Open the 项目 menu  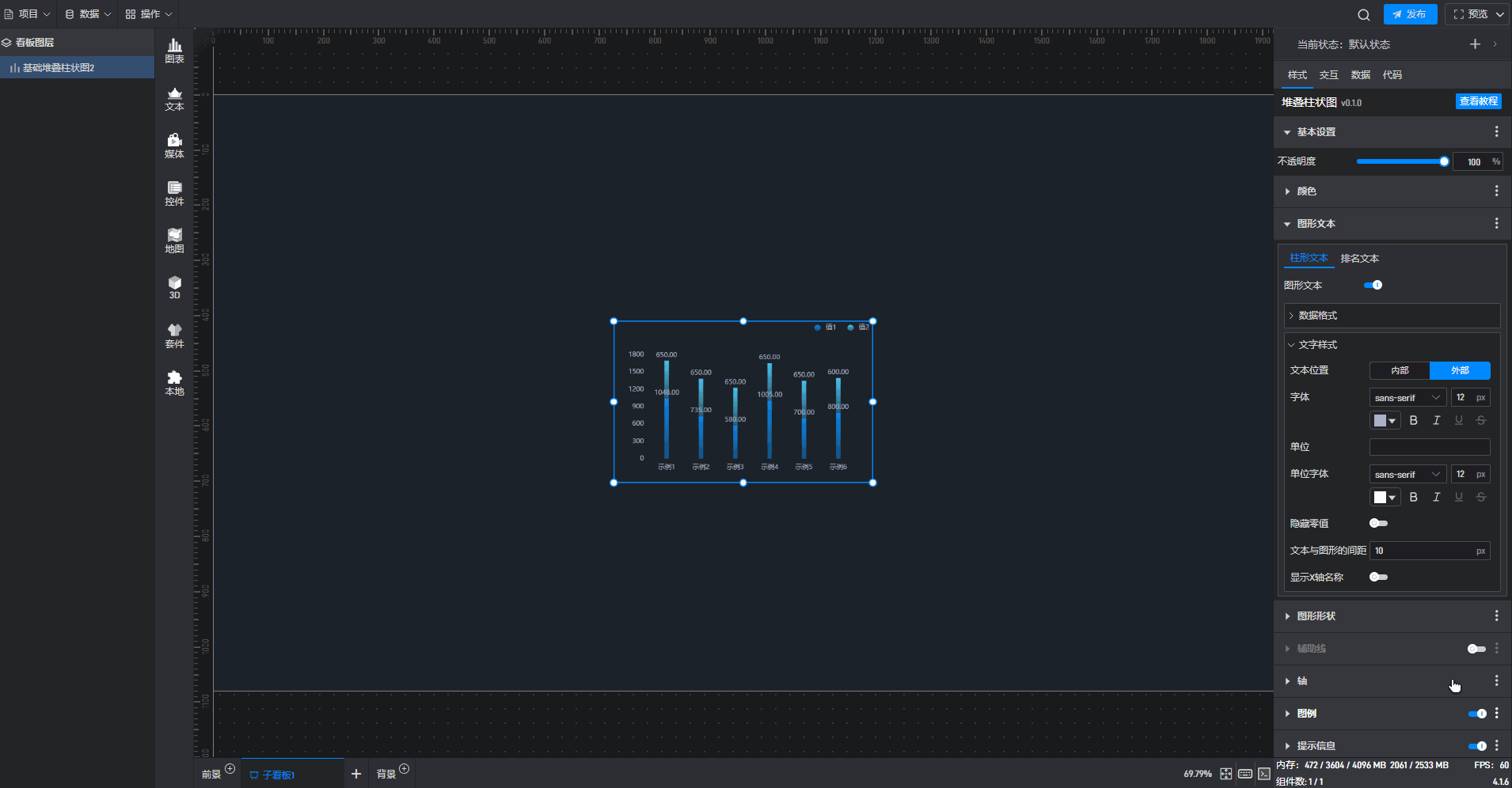(28, 14)
